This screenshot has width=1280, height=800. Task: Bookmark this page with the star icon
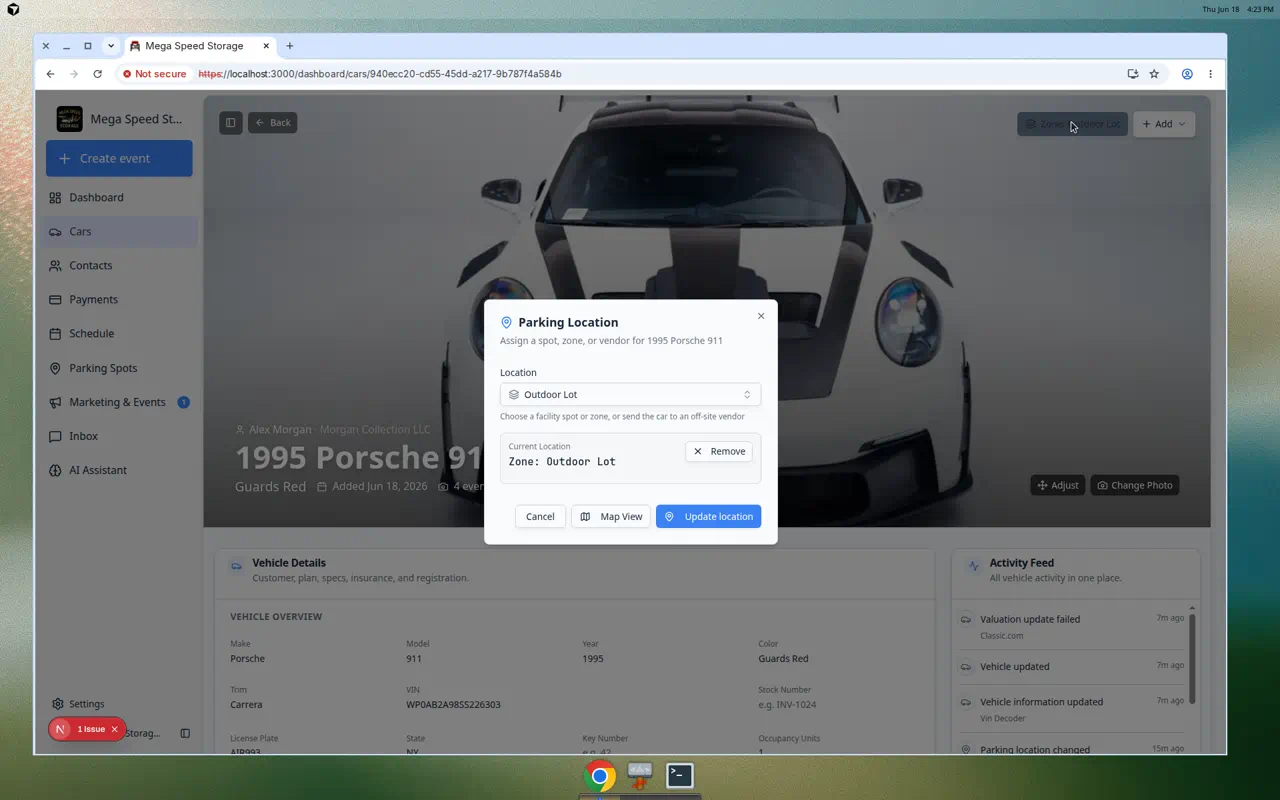pos(1154,74)
